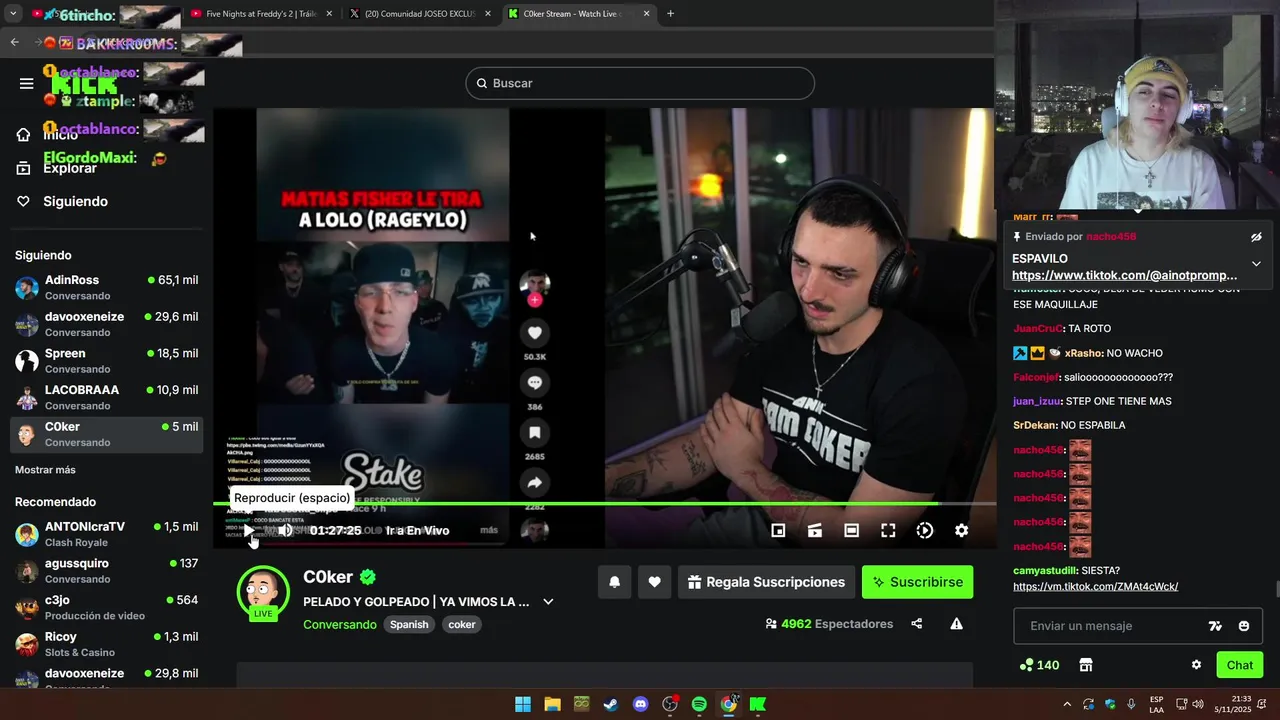Open Siguiendo in the sidebar navigation
This screenshot has height=720, width=1280.
point(75,201)
